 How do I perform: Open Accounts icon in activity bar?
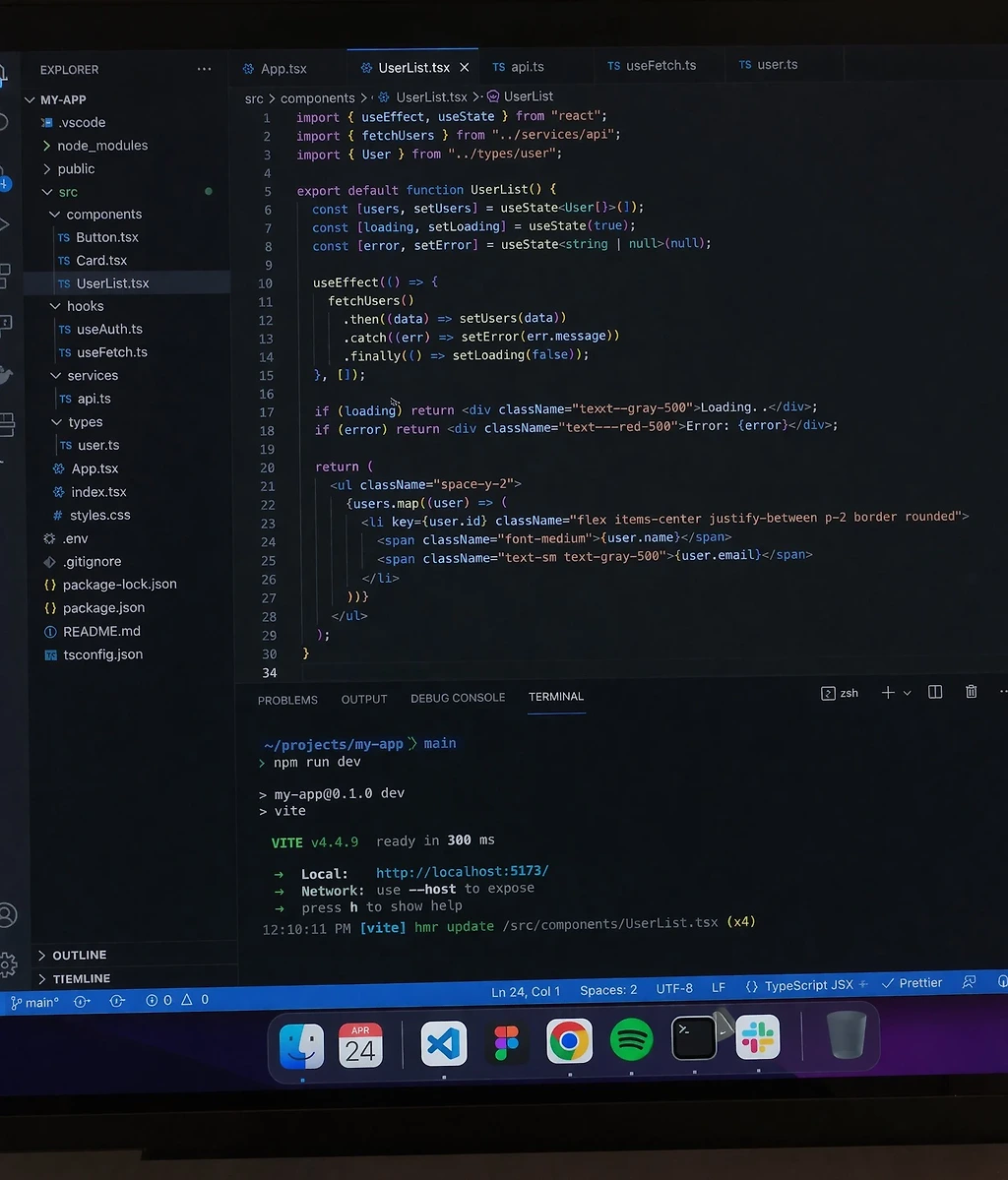(8, 915)
